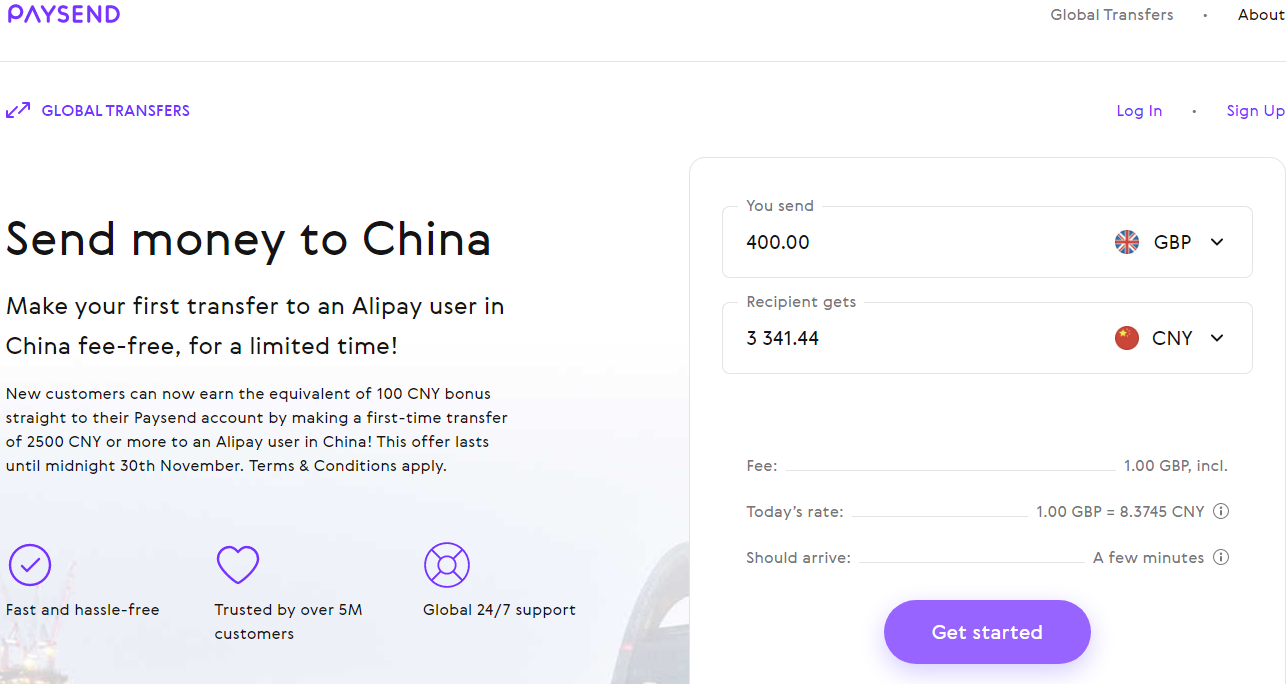
Task: Open the About menu item
Action: 1260,15
